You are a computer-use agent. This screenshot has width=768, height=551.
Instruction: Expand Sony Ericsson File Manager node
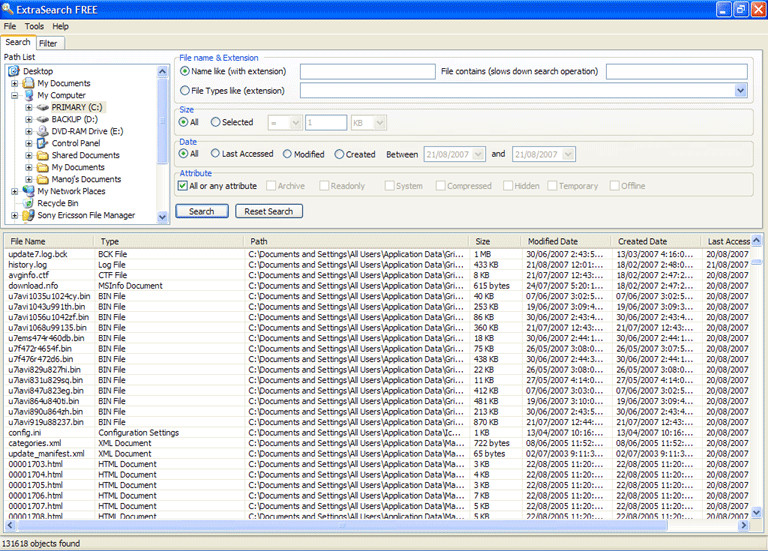point(15,215)
